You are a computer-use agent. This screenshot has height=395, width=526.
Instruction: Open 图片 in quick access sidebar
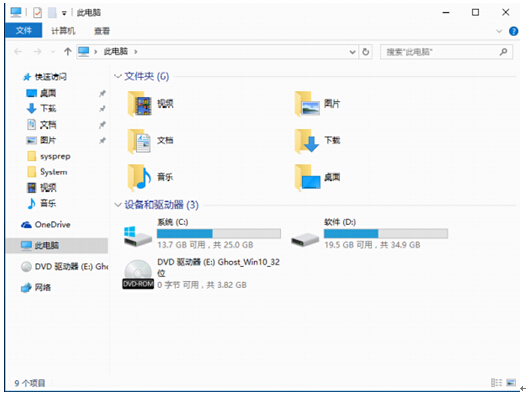pos(48,140)
